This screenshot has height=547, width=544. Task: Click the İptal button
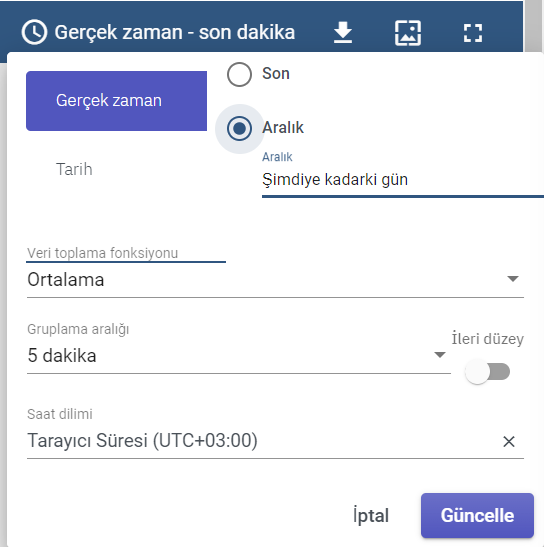(x=371, y=515)
